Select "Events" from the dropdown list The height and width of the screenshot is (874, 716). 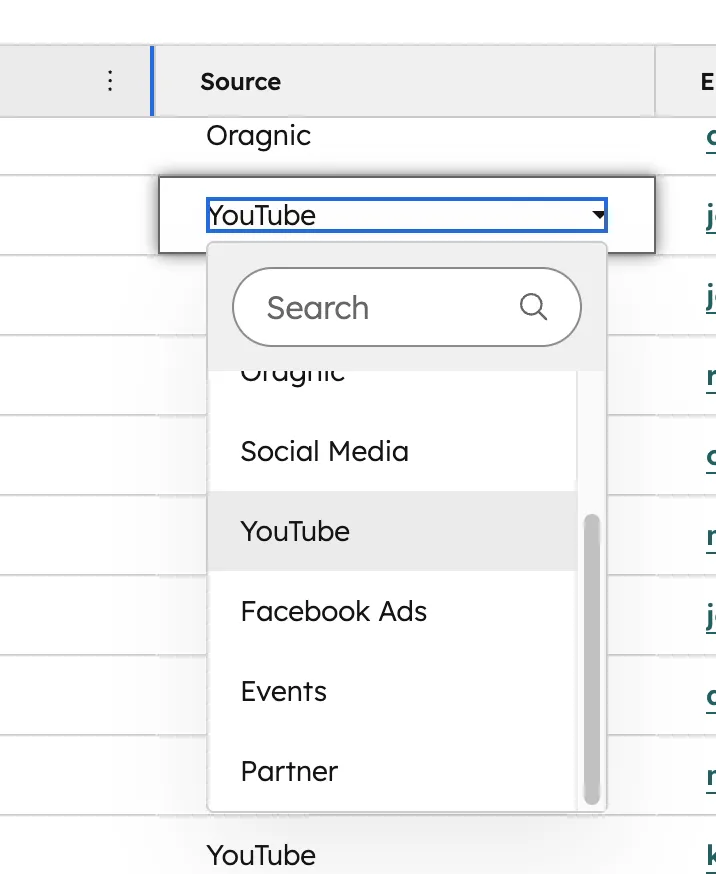point(283,691)
